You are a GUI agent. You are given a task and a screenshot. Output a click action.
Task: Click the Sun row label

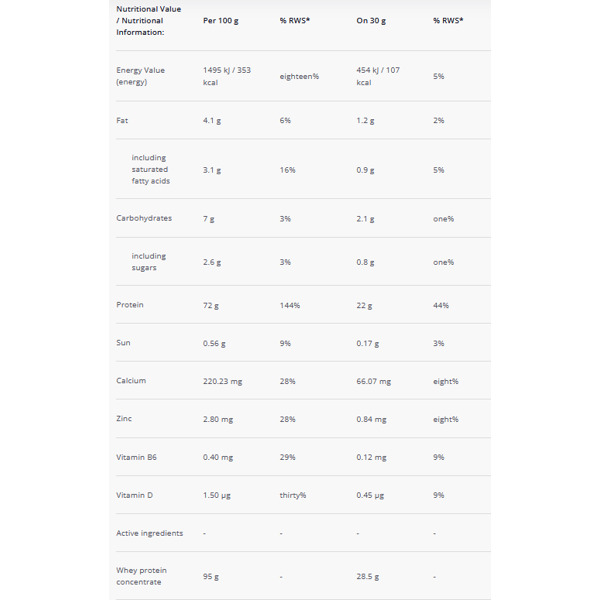[124, 343]
